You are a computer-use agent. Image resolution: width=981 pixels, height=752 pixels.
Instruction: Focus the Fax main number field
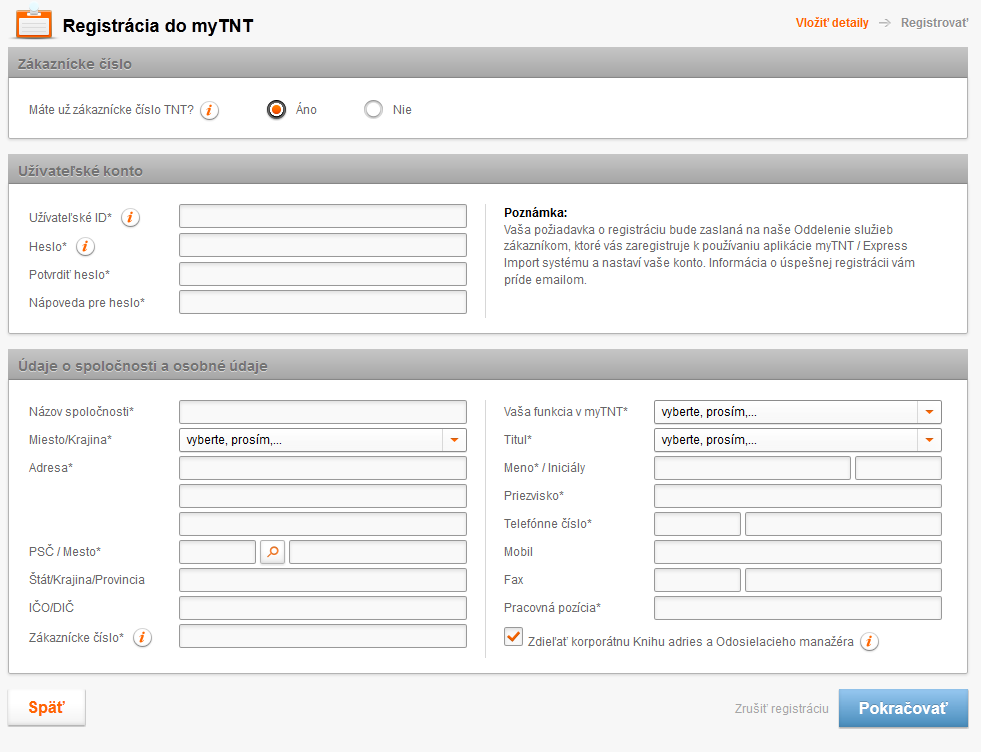tap(843, 580)
